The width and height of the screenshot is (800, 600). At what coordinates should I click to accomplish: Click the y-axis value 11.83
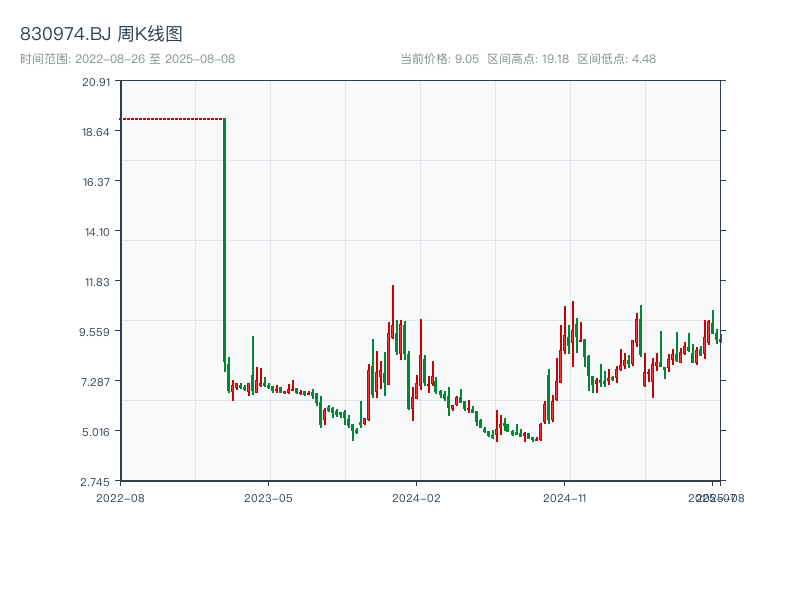(97, 282)
